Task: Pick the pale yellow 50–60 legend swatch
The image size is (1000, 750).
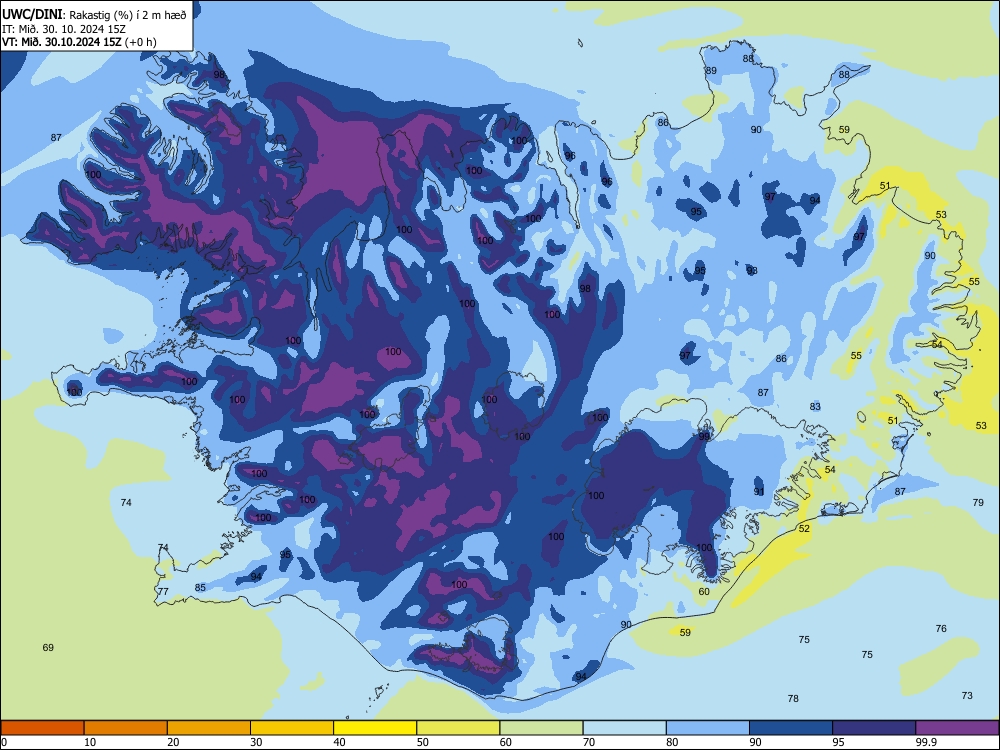Action: pos(459,728)
